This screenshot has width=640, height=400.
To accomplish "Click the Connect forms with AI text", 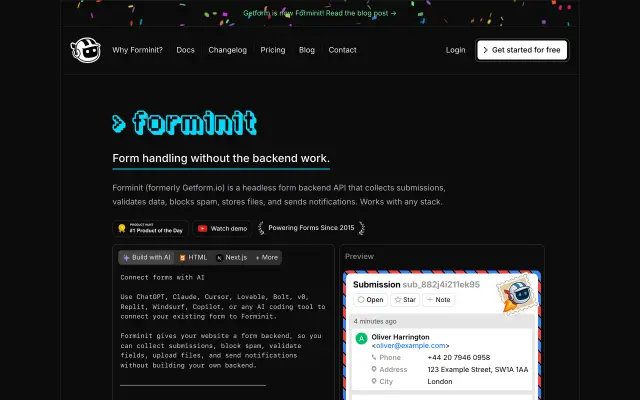I will pos(162,277).
